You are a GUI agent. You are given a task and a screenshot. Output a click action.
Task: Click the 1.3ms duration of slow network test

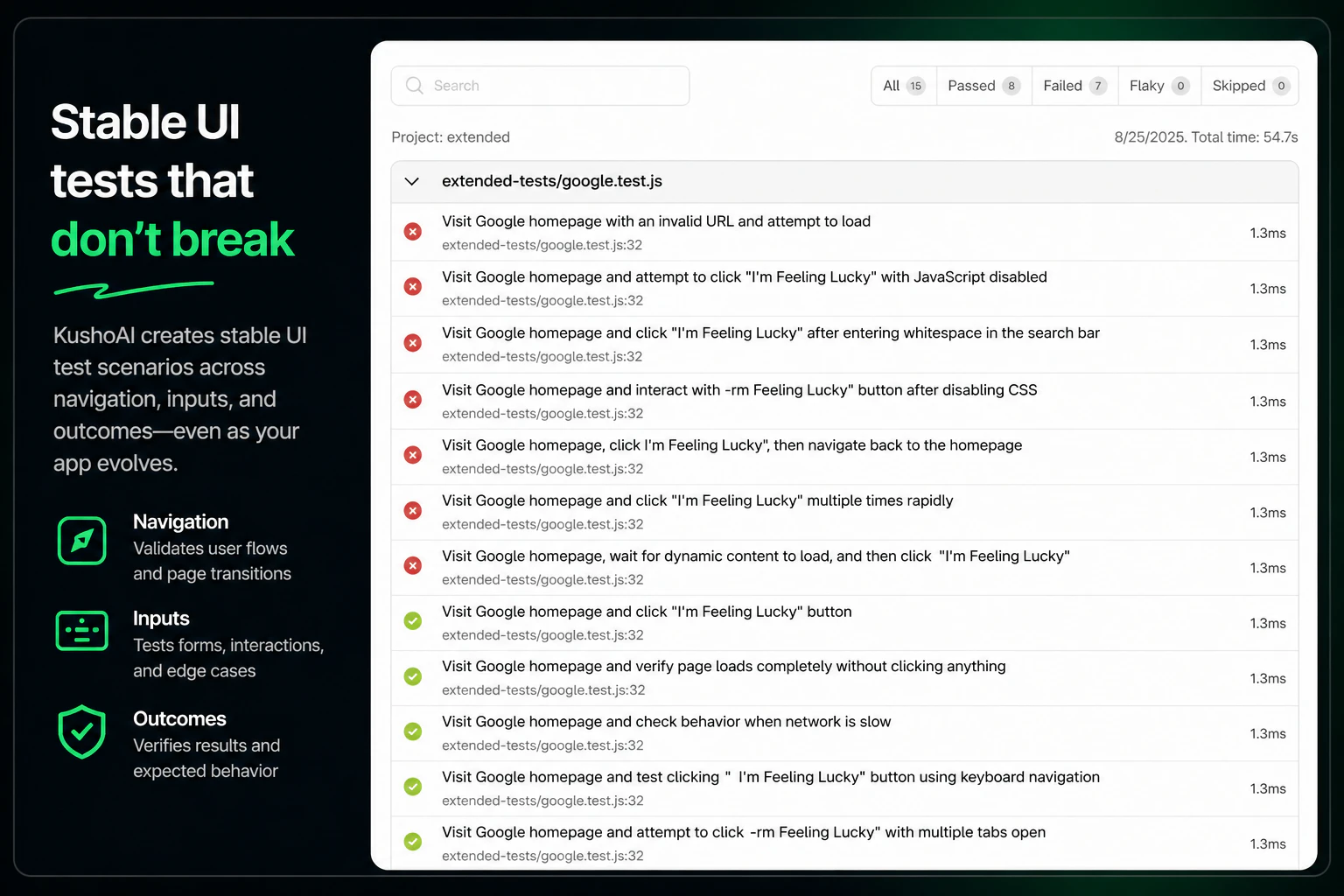click(1268, 733)
